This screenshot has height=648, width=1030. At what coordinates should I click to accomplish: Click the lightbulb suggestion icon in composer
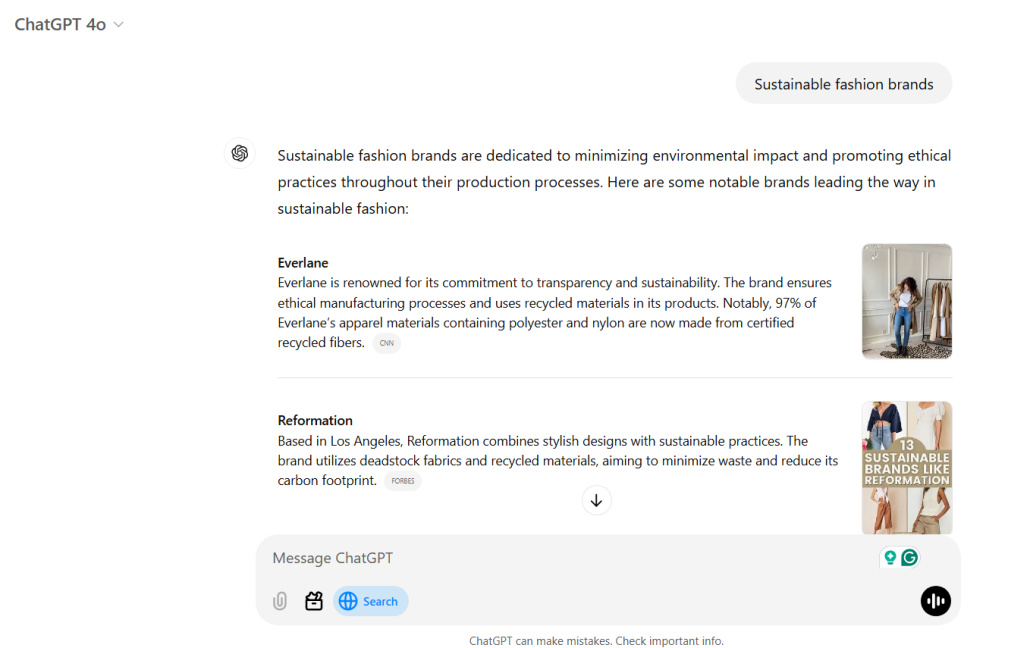890,558
